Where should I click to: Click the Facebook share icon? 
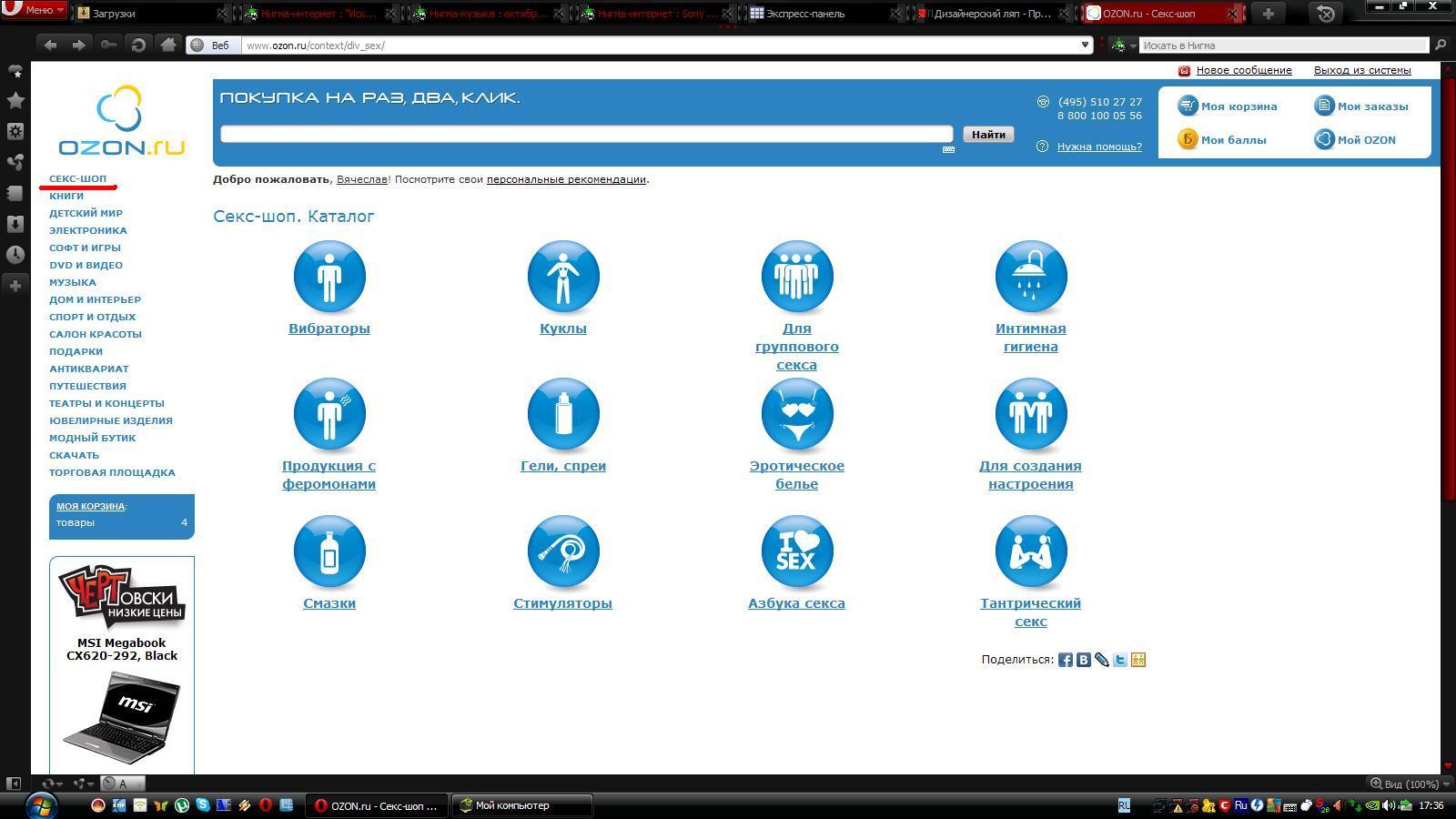[1065, 660]
